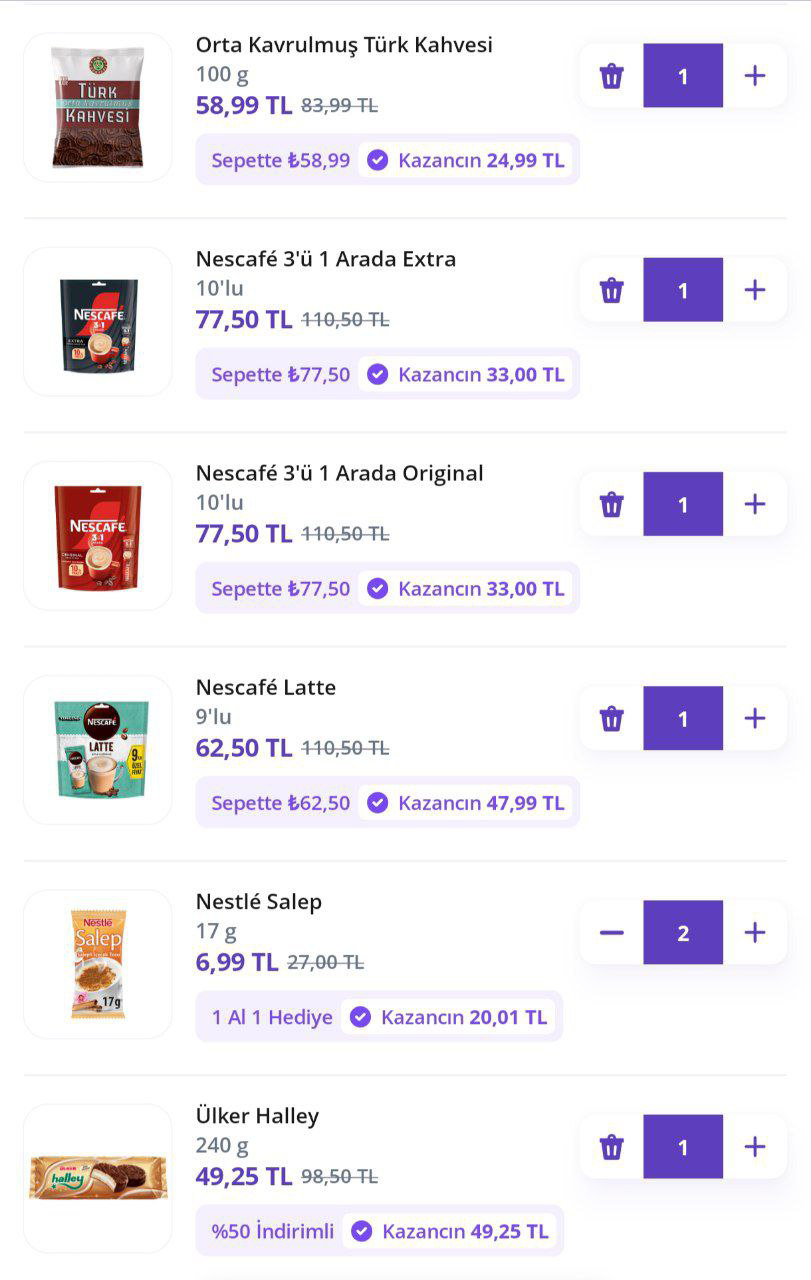Open the Nescafé 3'ü 1 Arada Extra title
The height and width of the screenshot is (1280, 811).
326,259
